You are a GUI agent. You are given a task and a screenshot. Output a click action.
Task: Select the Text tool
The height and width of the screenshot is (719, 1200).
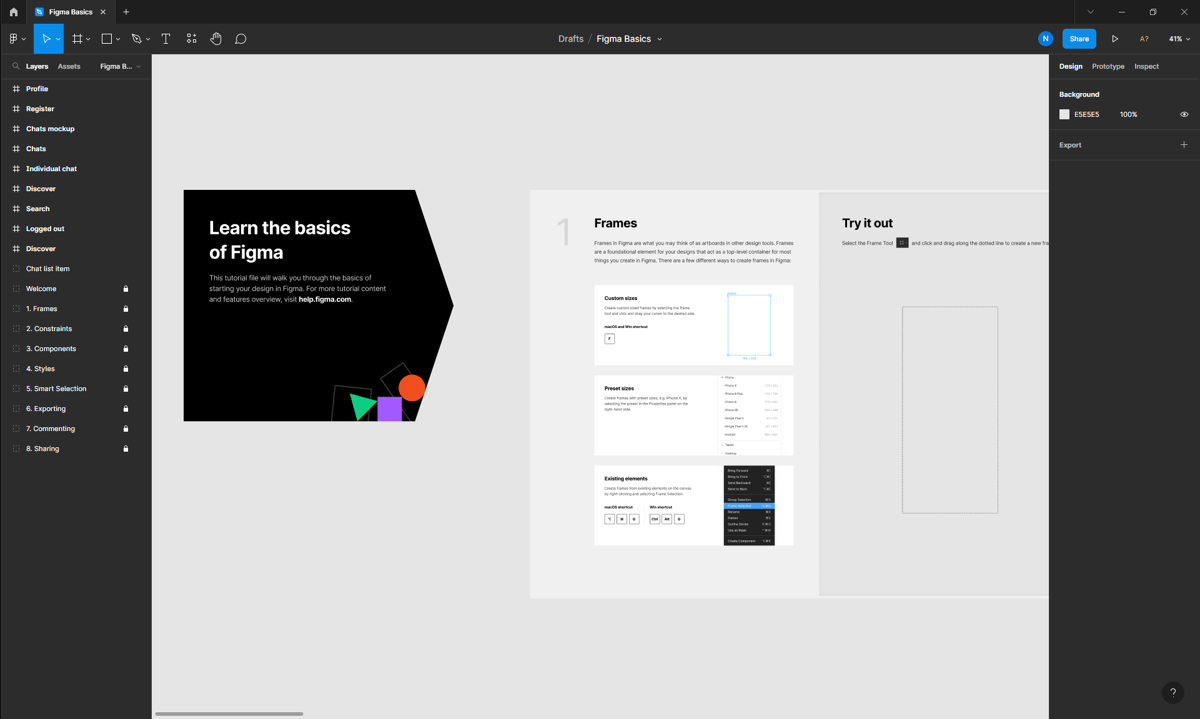(x=166, y=39)
